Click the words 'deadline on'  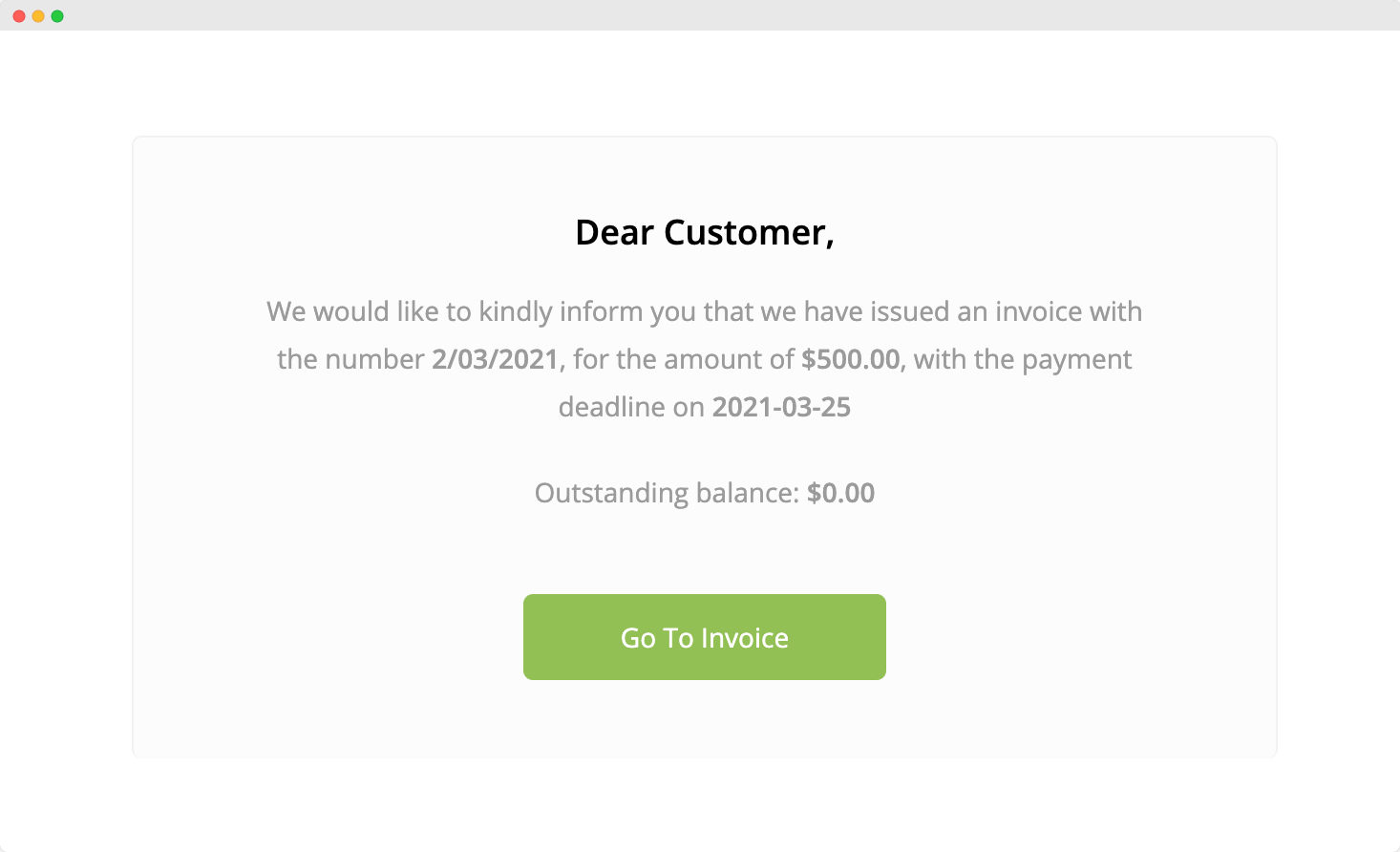(x=631, y=407)
